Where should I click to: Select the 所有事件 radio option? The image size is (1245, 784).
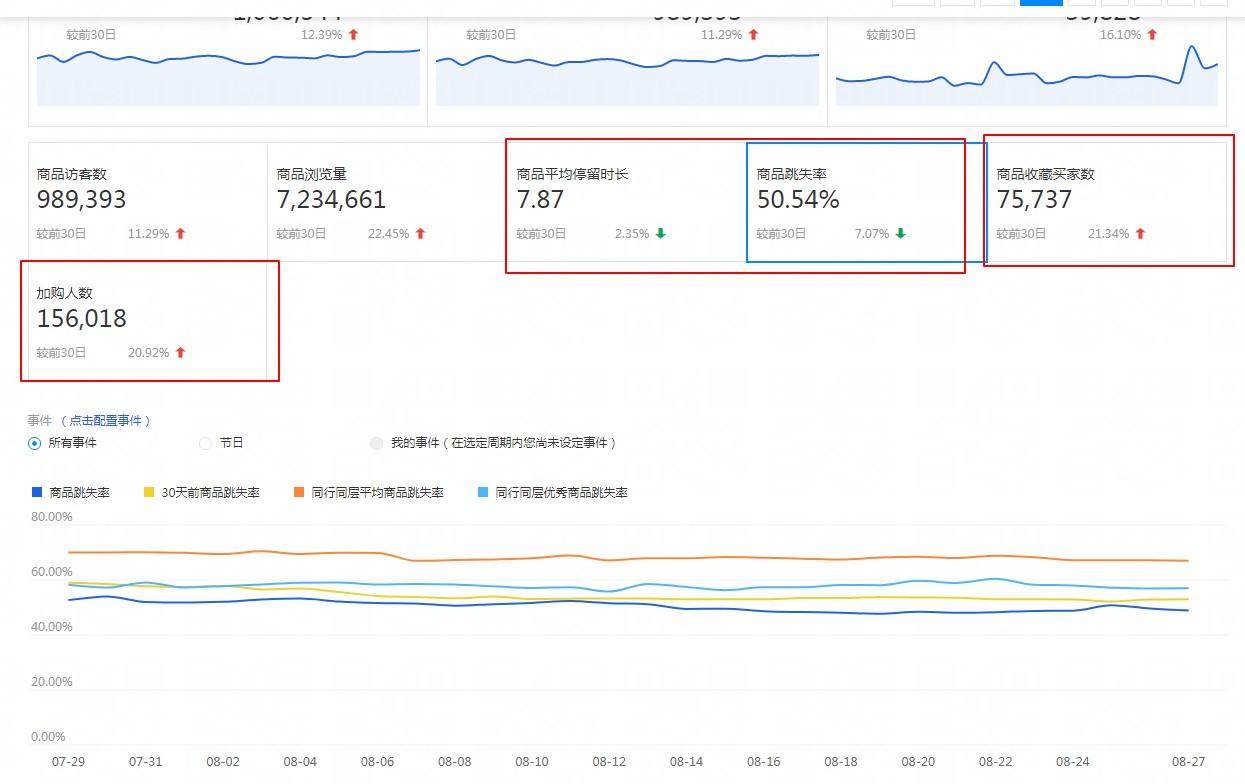pyautogui.click(x=35, y=443)
